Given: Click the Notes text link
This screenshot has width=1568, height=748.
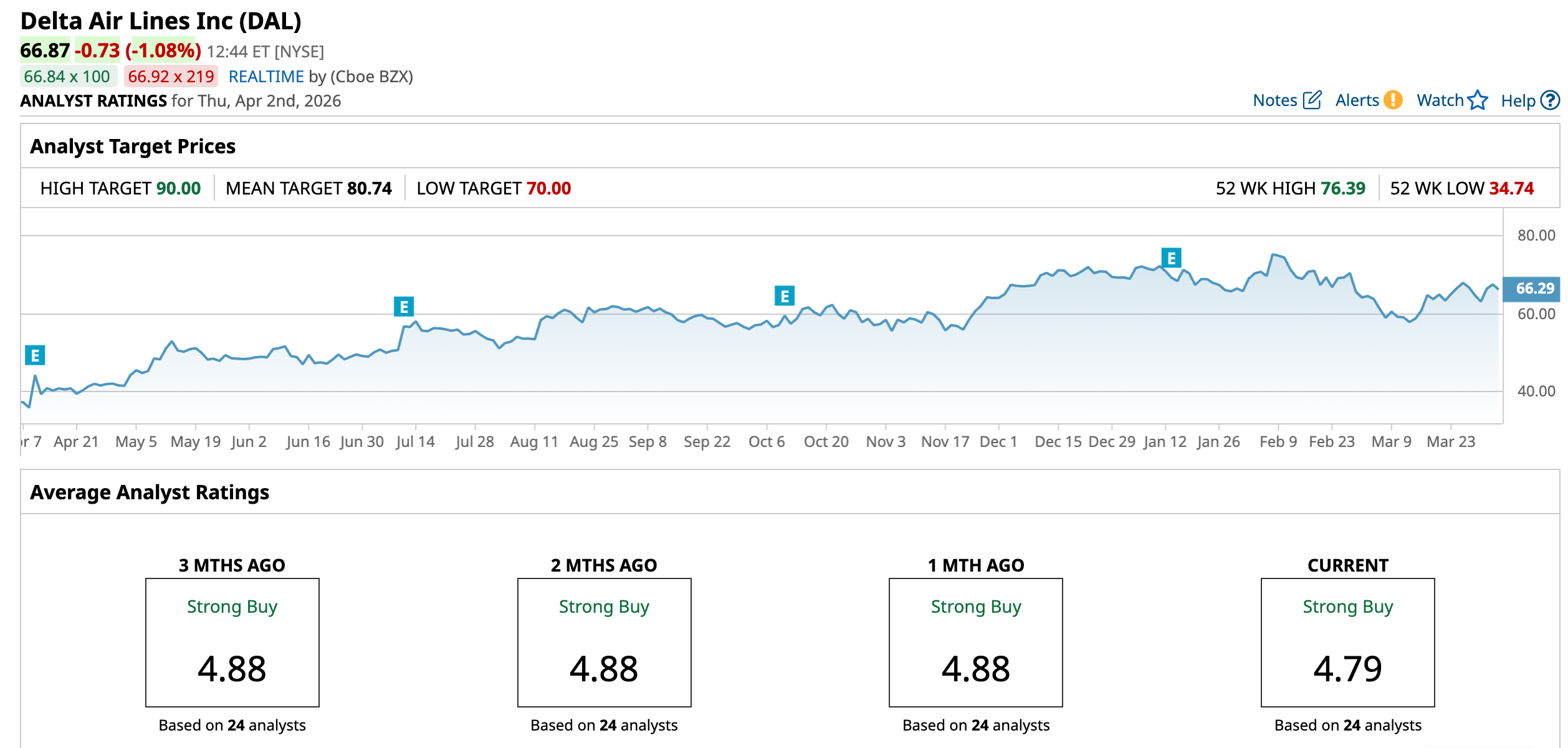Looking at the screenshot, I should 1274,100.
